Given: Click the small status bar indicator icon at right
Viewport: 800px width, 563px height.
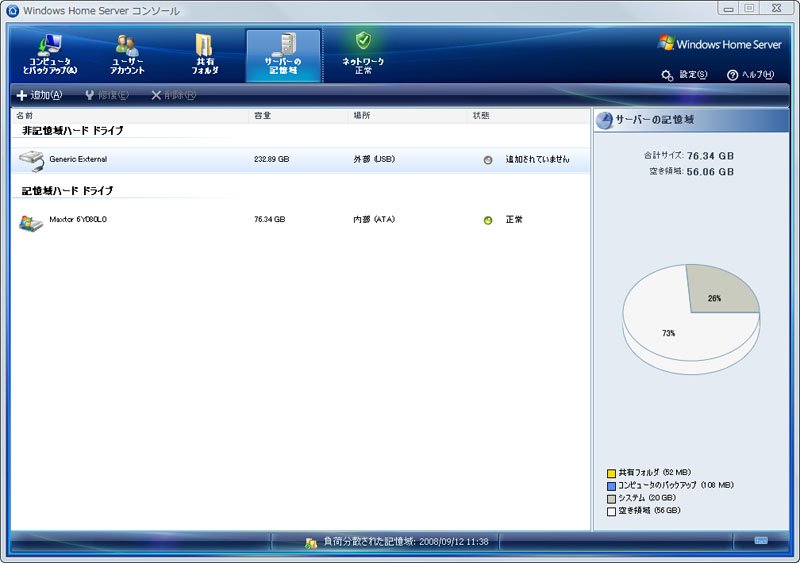Looking at the screenshot, I should (x=760, y=541).
